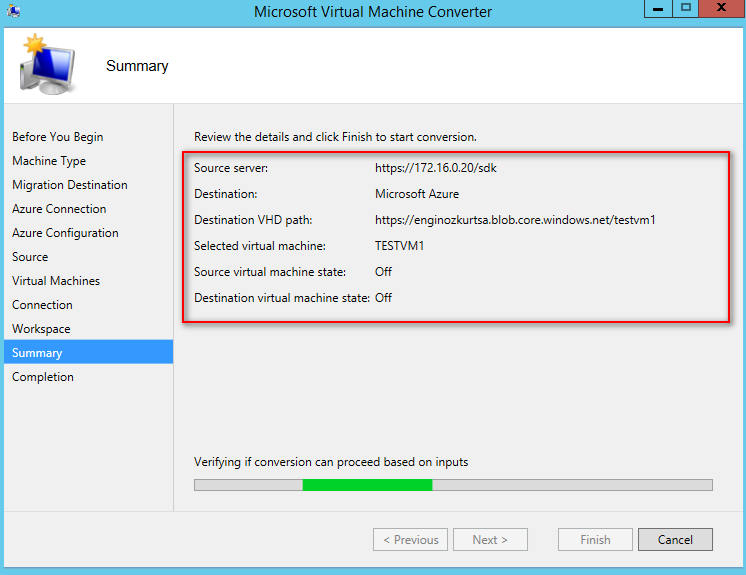Click the Selected virtual machine label

(x=260, y=246)
